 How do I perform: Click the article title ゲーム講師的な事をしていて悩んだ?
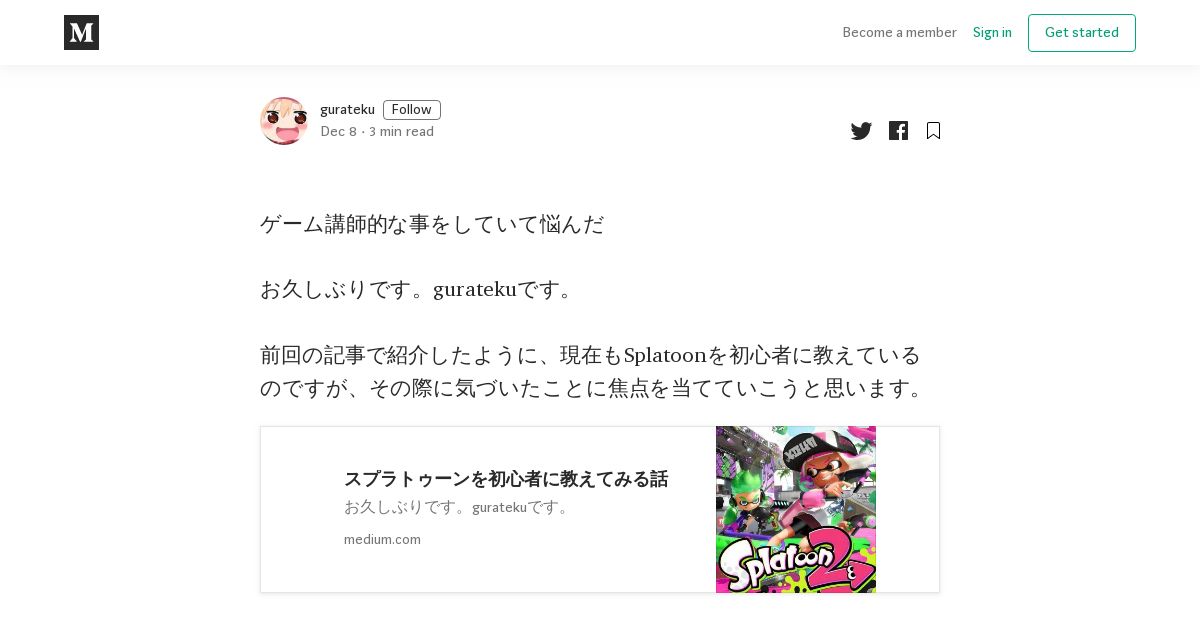point(432,224)
